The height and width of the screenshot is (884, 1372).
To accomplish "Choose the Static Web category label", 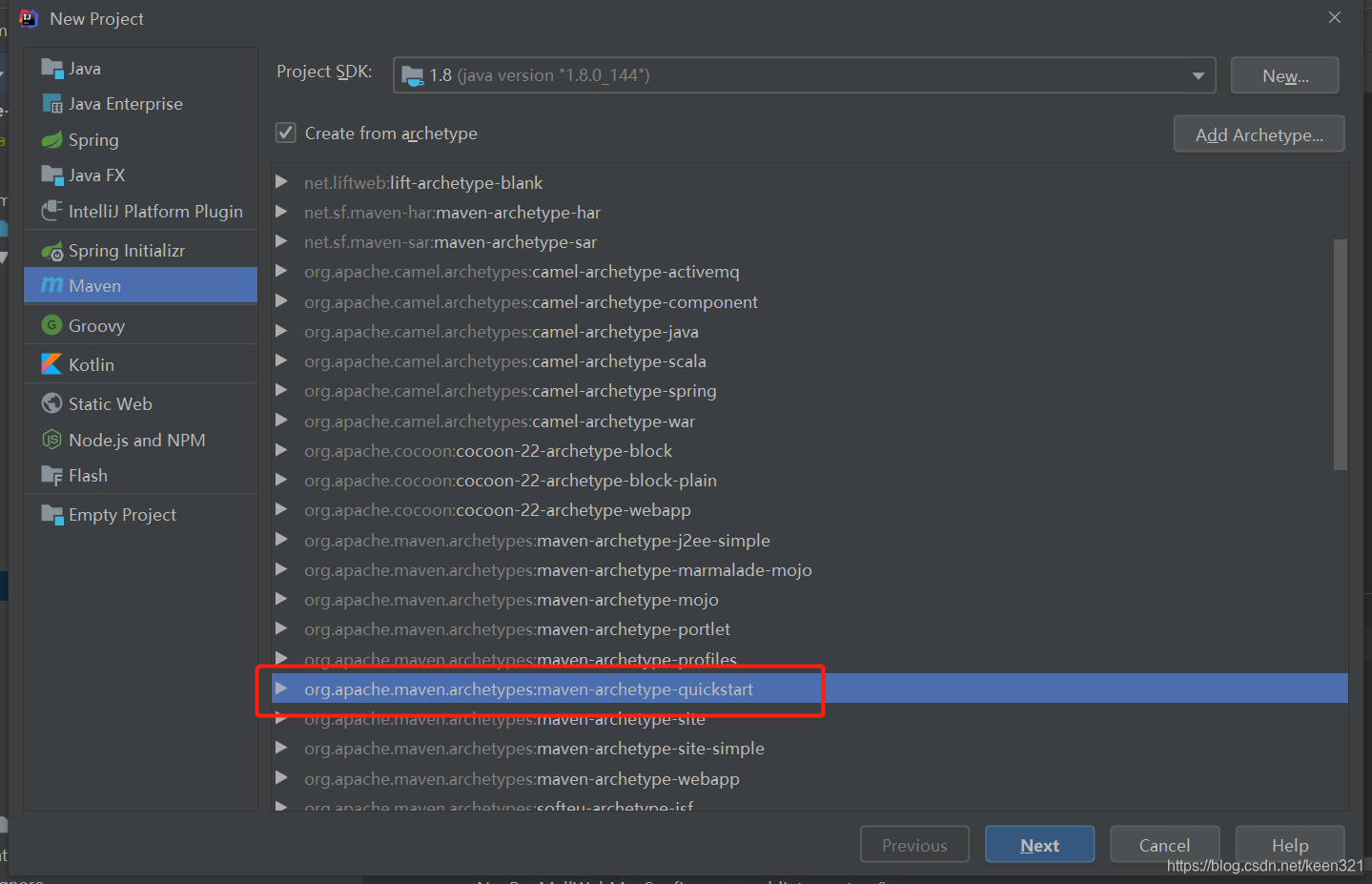I will [x=111, y=404].
